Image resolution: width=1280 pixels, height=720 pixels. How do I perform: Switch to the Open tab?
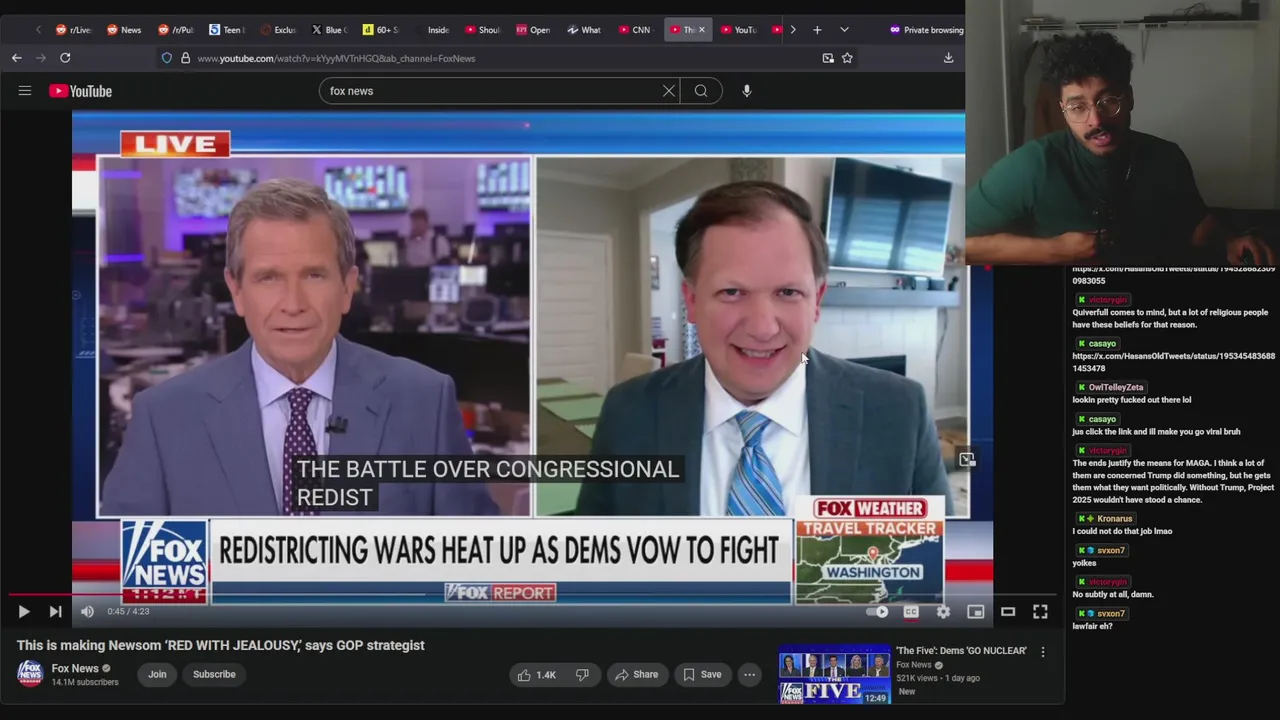[x=534, y=30]
